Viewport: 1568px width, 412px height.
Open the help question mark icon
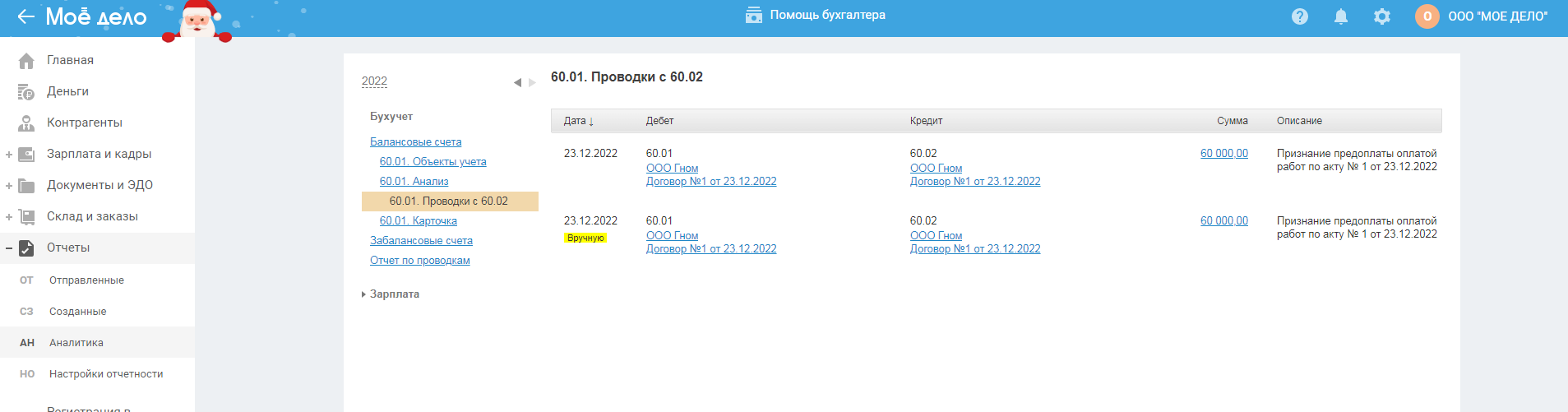tap(1300, 16)
